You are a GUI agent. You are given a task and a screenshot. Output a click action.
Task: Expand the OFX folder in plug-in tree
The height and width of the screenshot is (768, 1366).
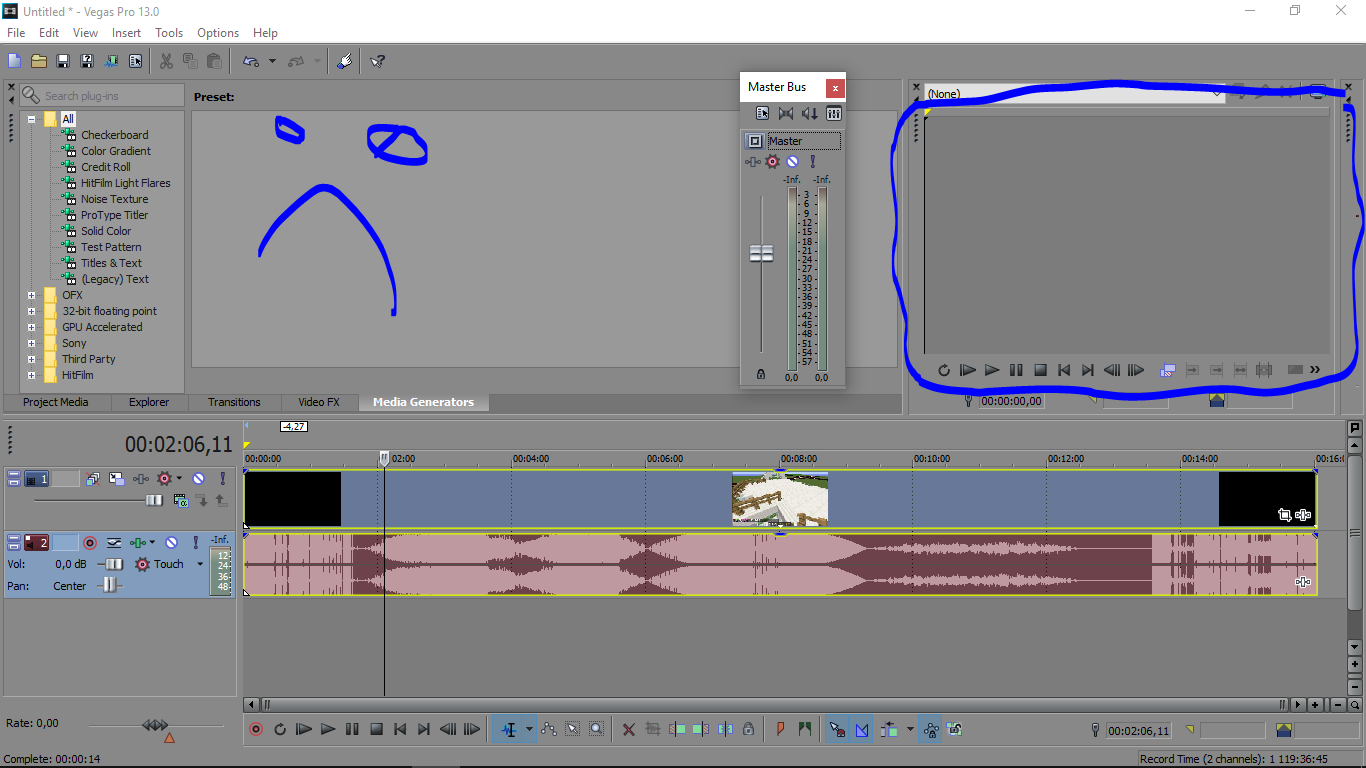click(32, 295)
